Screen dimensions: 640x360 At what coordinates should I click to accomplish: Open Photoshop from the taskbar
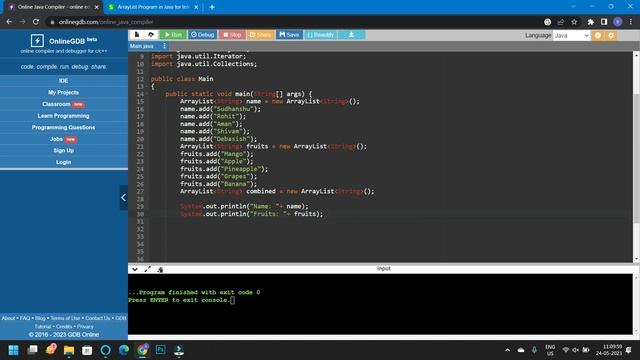[x=160, y=350]
